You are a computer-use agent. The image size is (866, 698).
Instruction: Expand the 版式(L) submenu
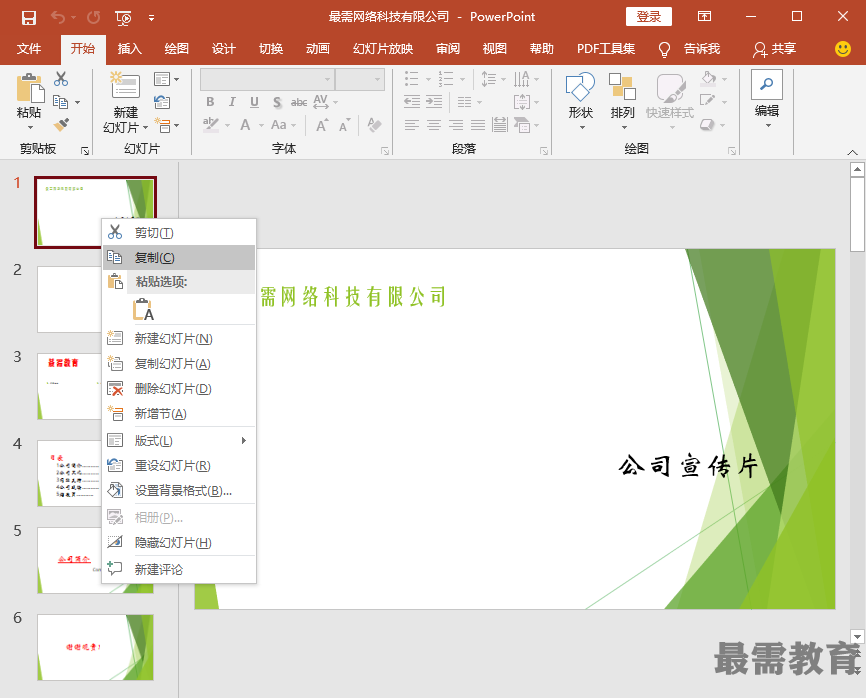click(x=179, y=441)
